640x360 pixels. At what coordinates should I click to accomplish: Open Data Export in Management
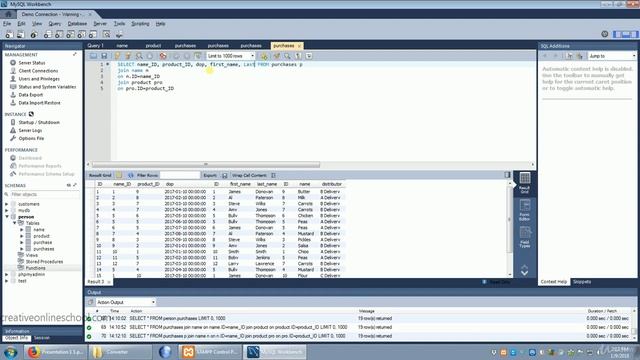point(31,95)
